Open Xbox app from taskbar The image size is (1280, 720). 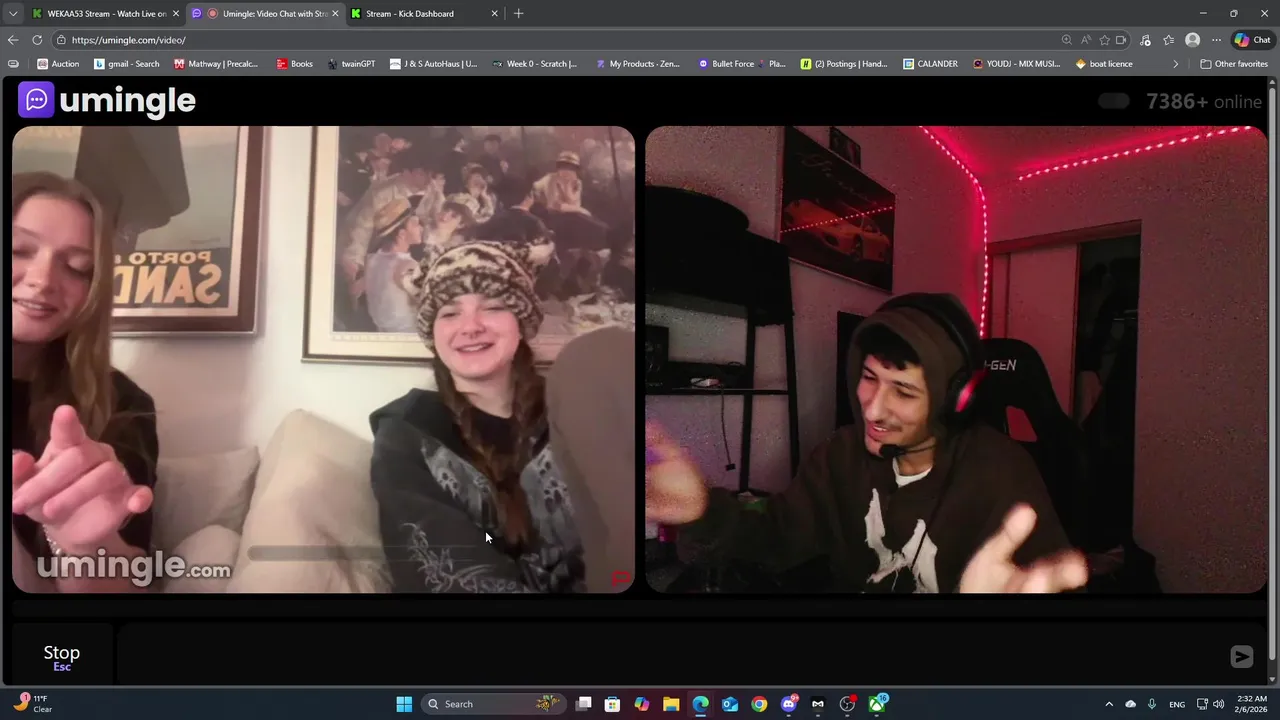pyautogui.click(x=877, y=704)
